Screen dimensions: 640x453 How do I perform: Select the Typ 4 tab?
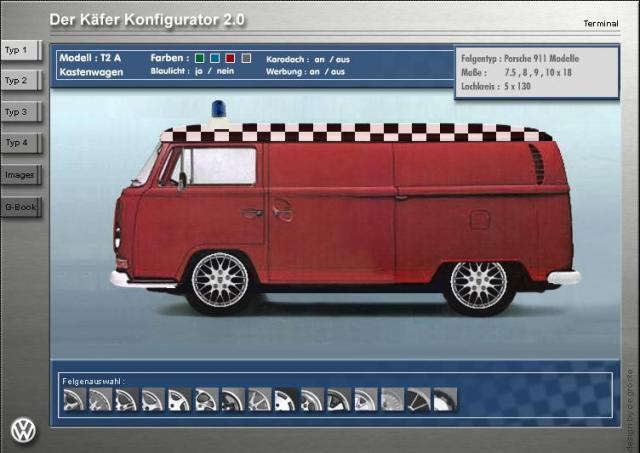tap(21, 143)
